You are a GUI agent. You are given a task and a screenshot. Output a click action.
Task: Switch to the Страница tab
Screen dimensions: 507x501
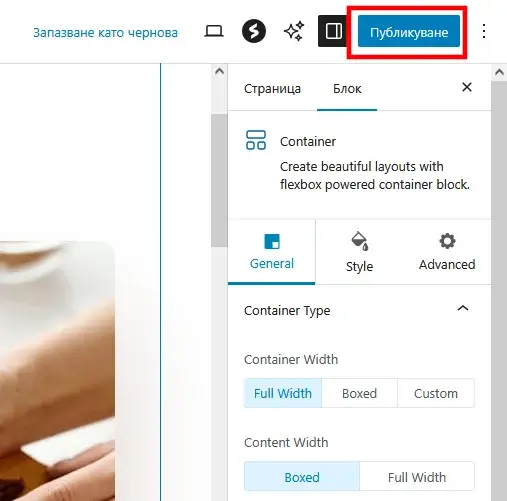pos(272,89)
